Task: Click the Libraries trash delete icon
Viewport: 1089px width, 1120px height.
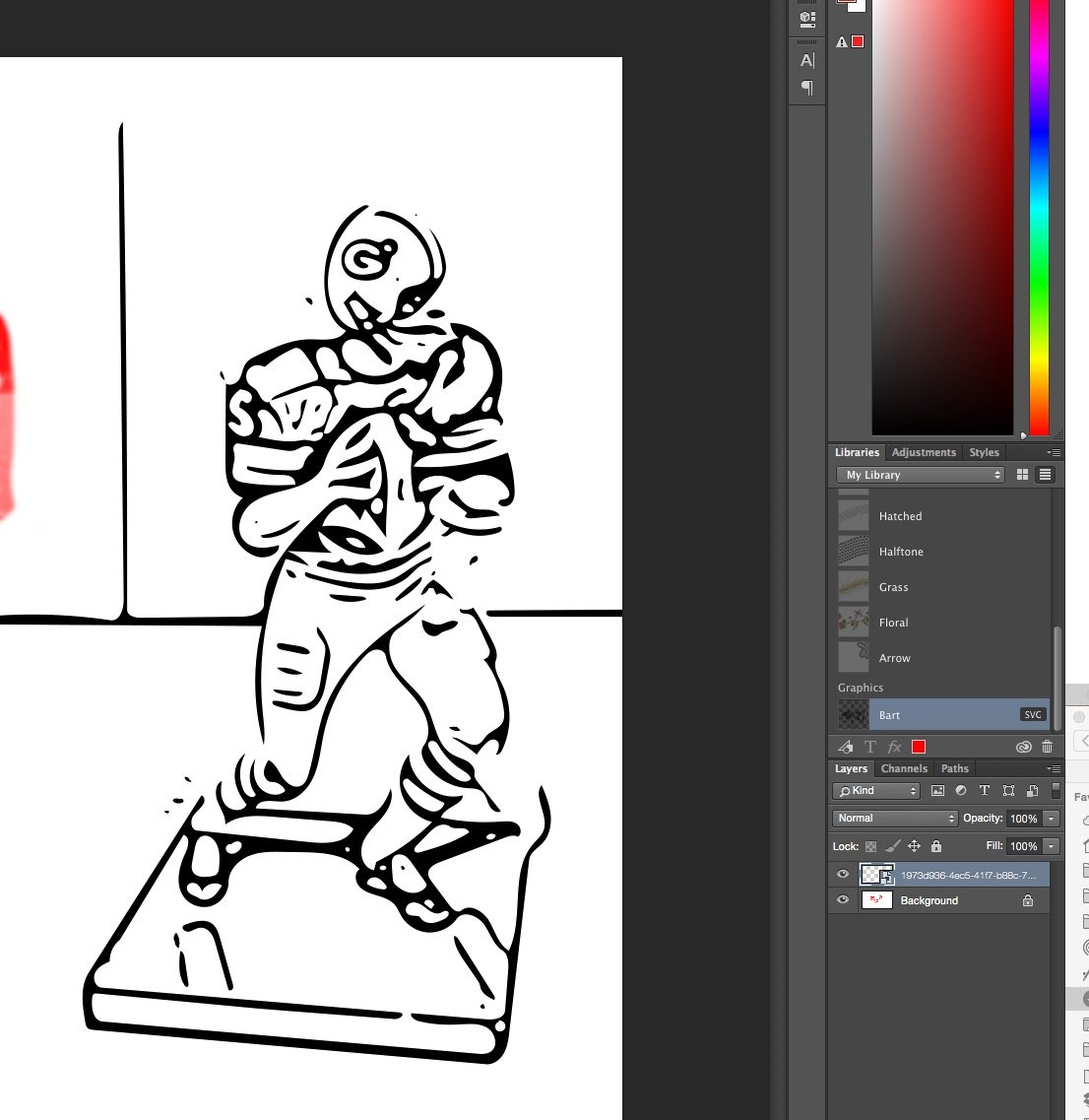Action: [1047, 747]
